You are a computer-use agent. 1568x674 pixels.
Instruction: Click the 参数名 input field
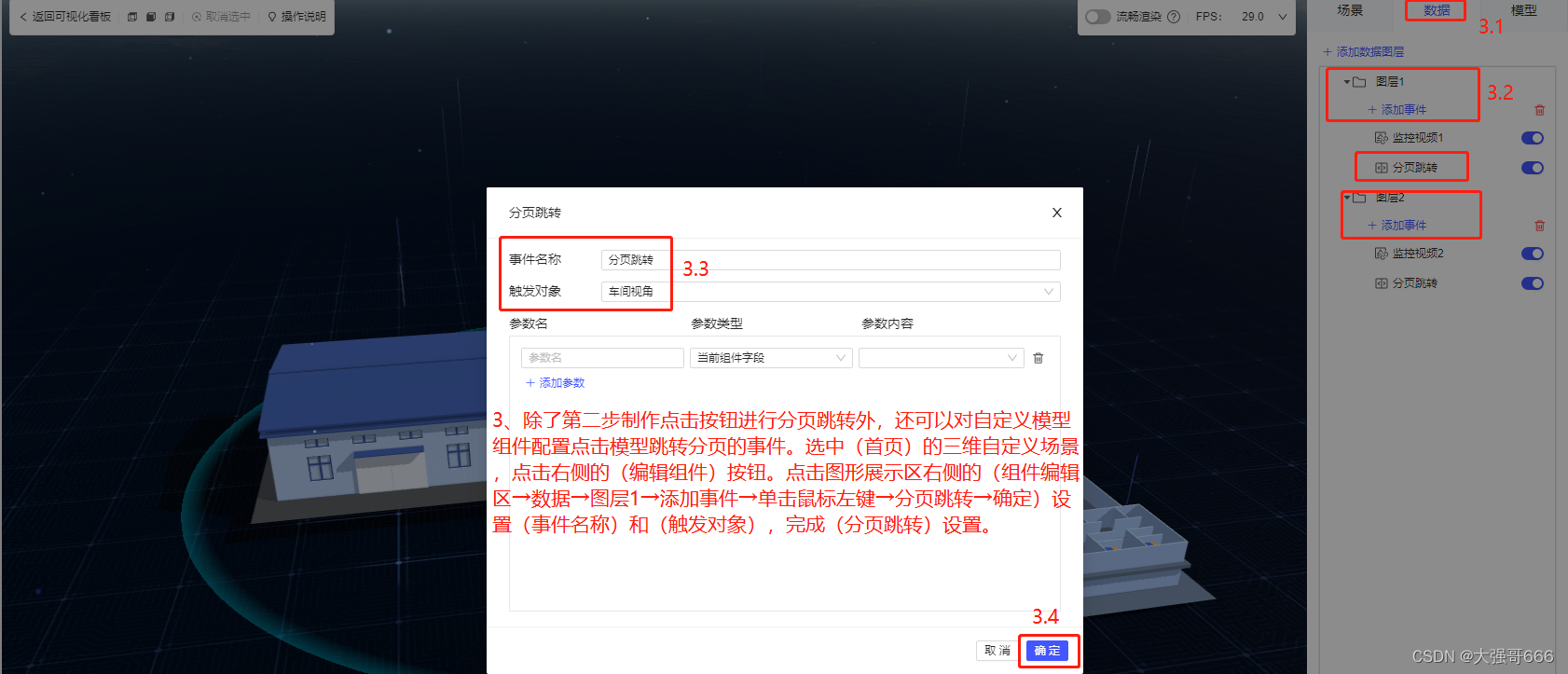pos(602,358)
